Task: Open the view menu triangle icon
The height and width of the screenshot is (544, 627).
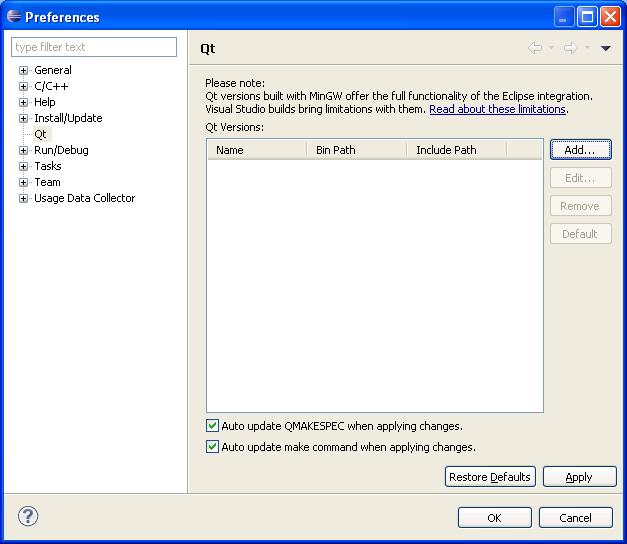Action: [606, 48]
